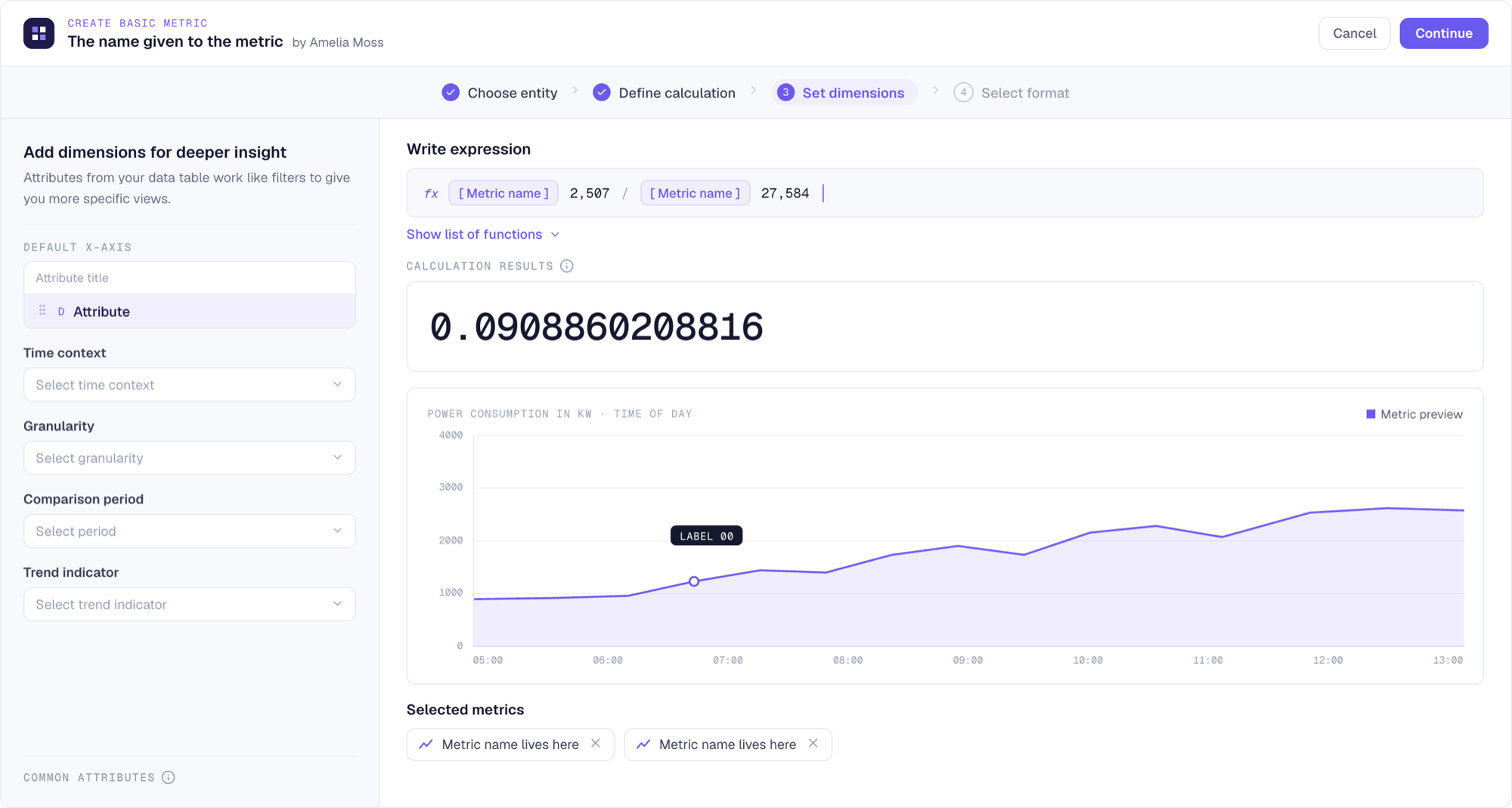This screenshot has width=1512, height=808.
Task: Click trend icon on second metric chip
Action: tap(643, 745)
